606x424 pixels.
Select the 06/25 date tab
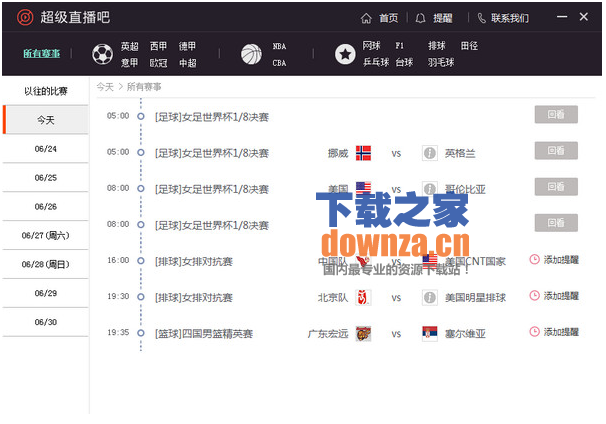coord(46,178)
